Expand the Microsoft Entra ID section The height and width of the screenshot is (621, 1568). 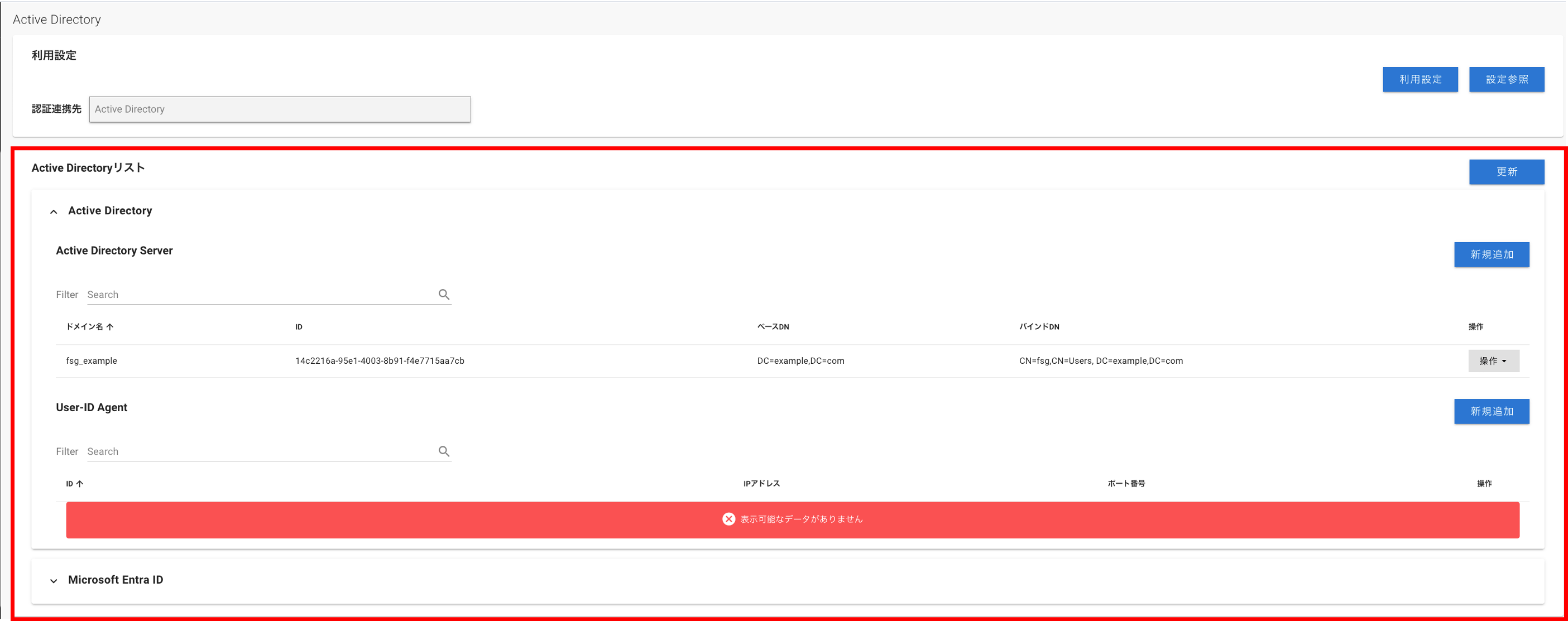(54, 580)
